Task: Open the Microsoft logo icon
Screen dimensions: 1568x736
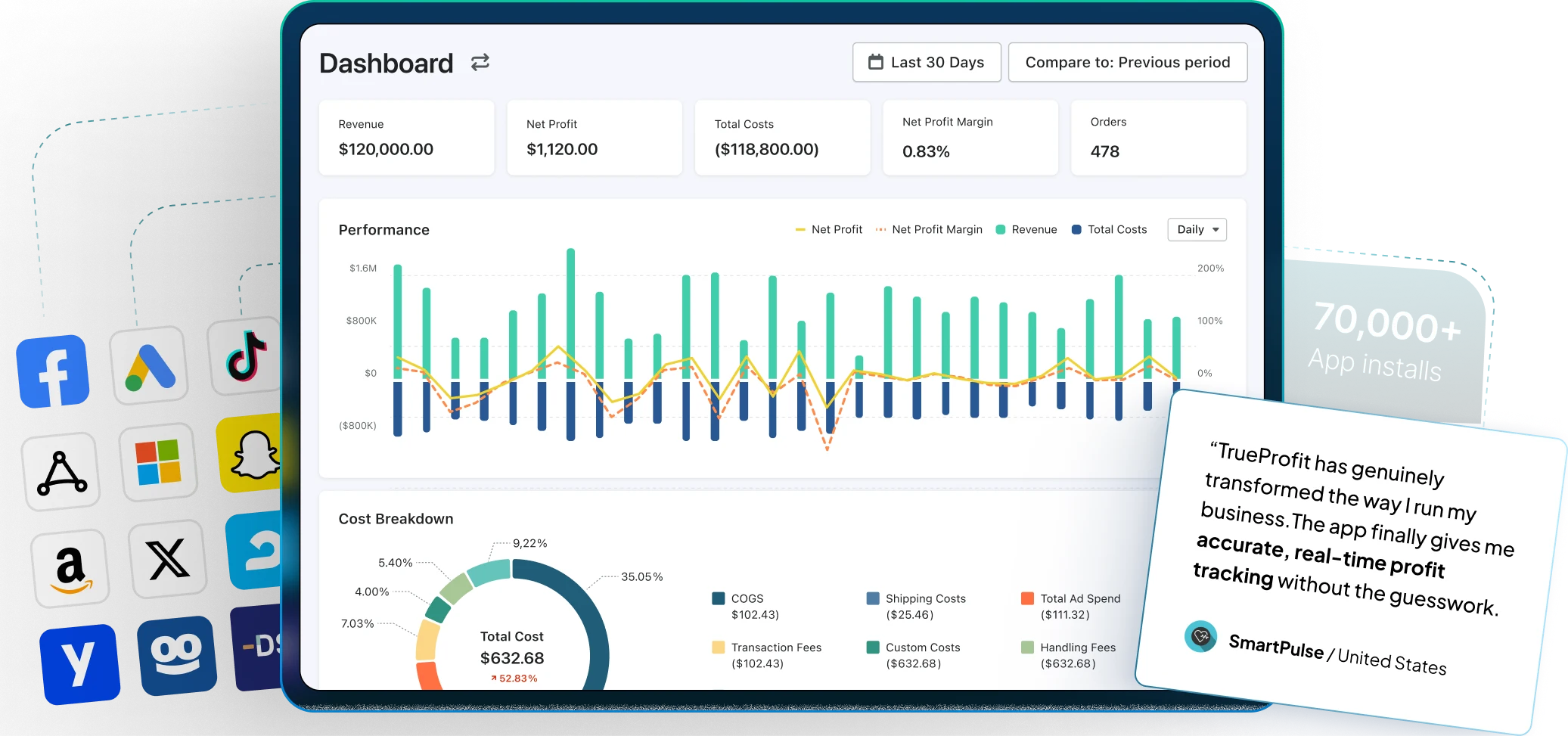Action: tap(158, 462)
